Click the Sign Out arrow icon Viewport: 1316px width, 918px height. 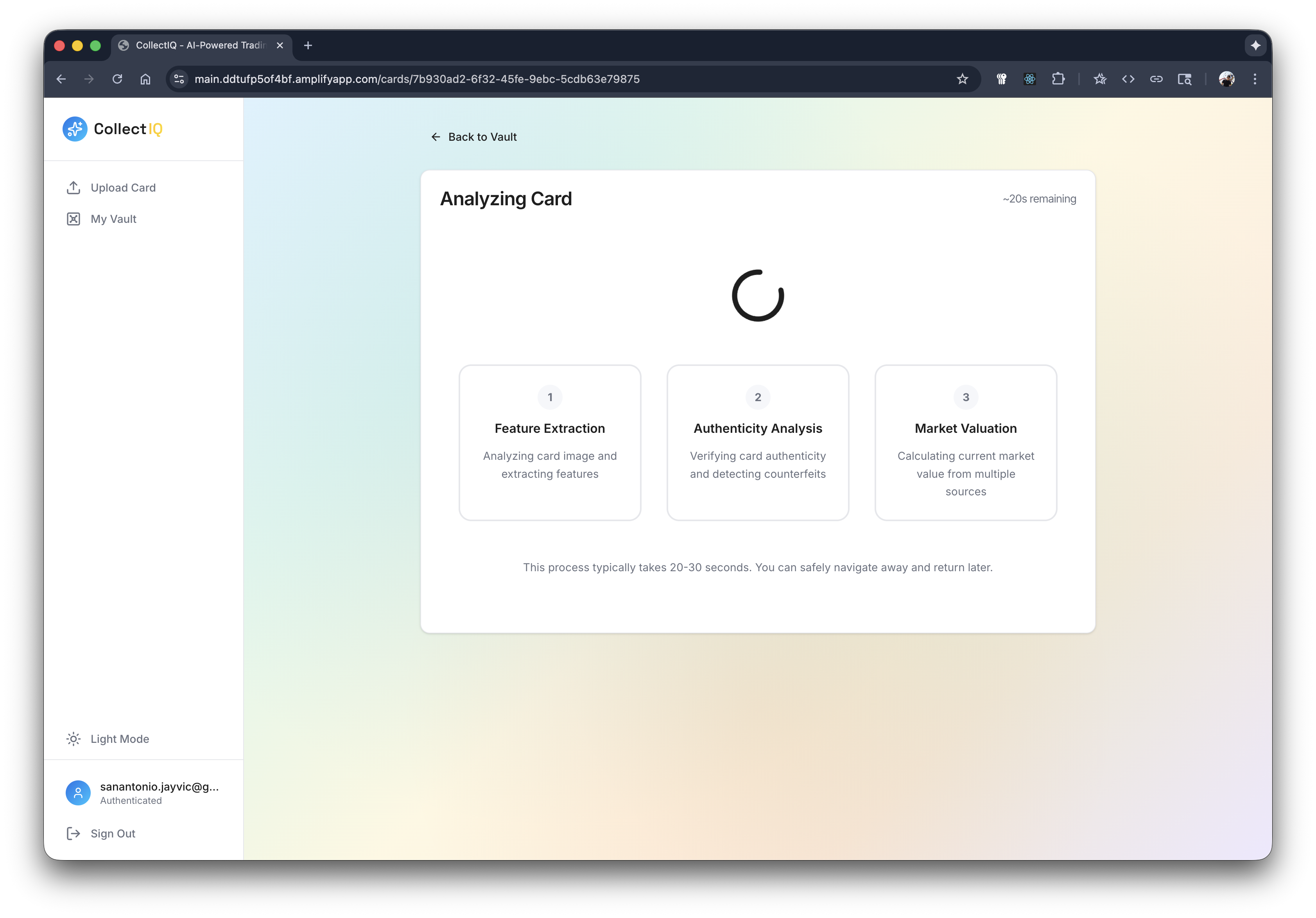[74, 834]
